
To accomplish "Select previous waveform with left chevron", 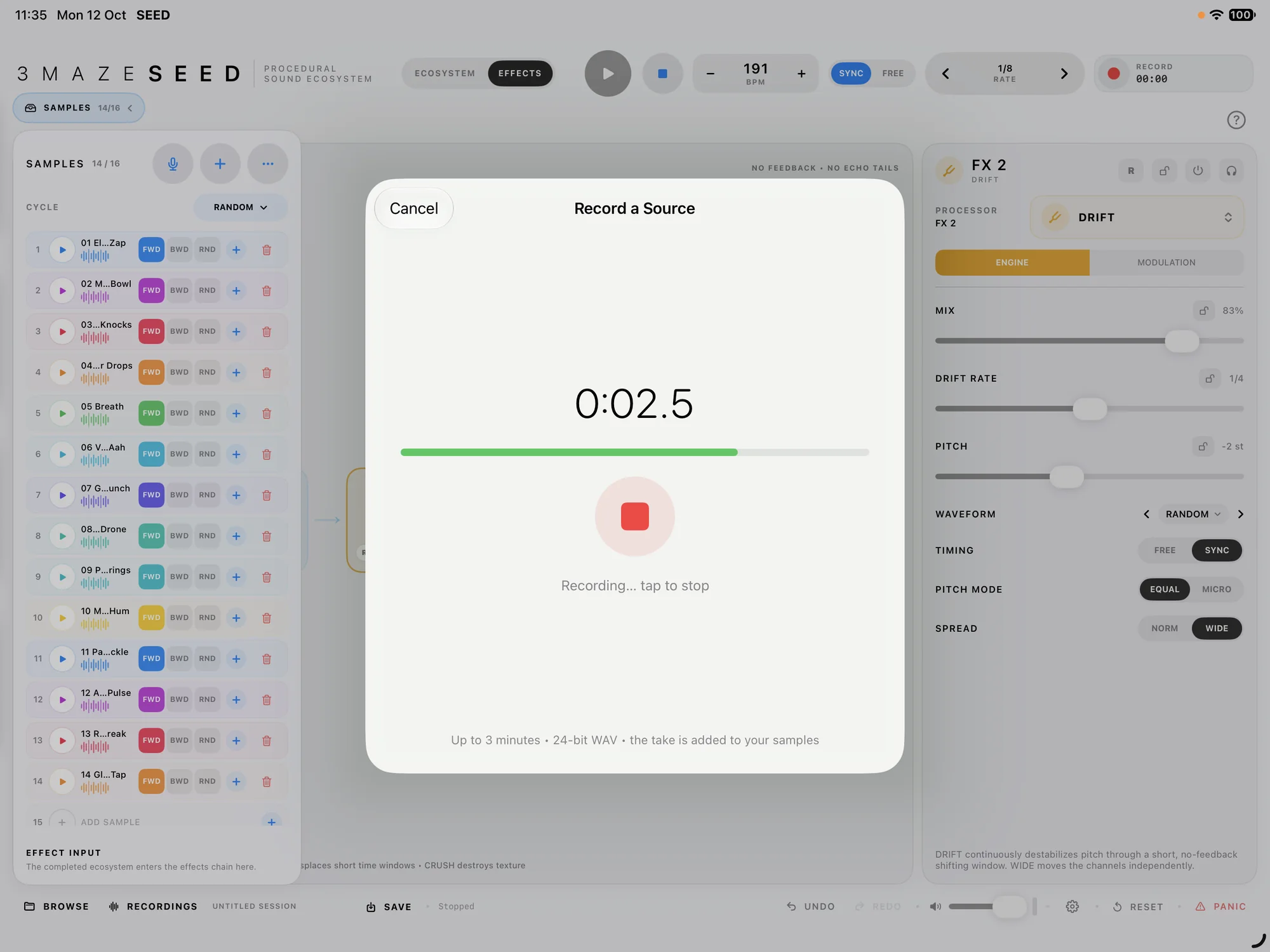I will (1146, 514).
